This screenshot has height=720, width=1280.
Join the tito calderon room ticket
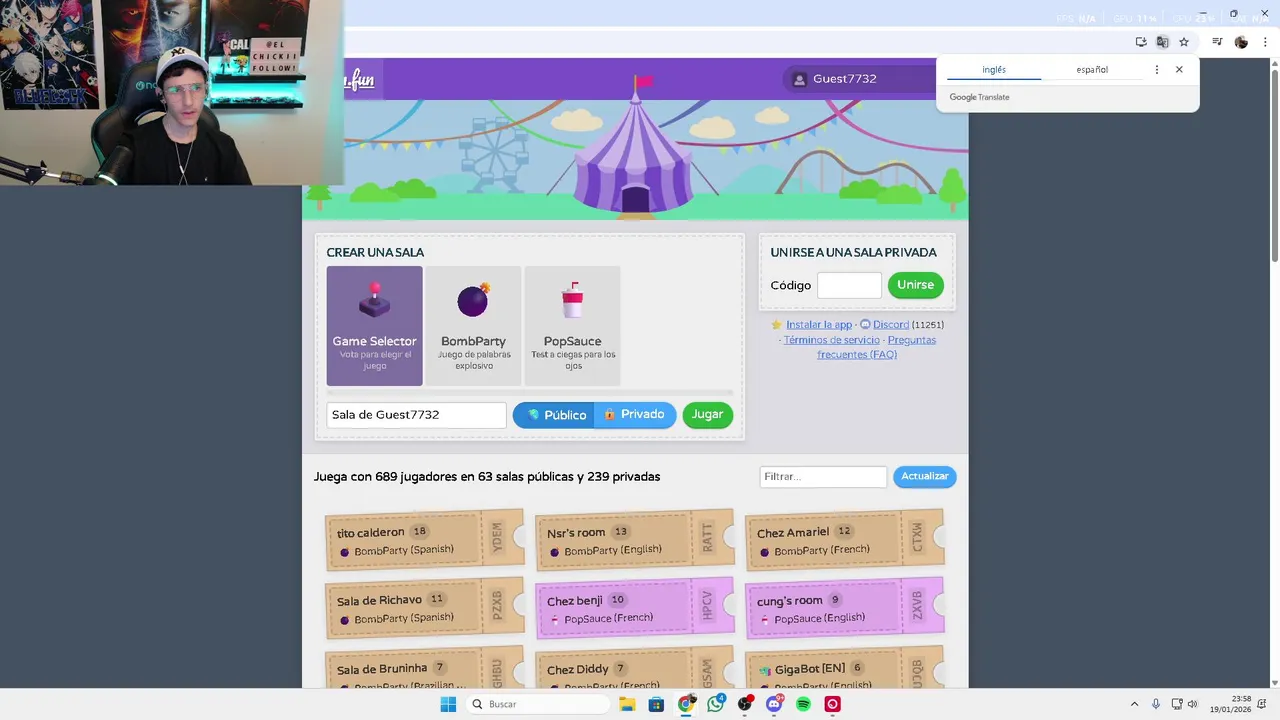pos(425,540)
